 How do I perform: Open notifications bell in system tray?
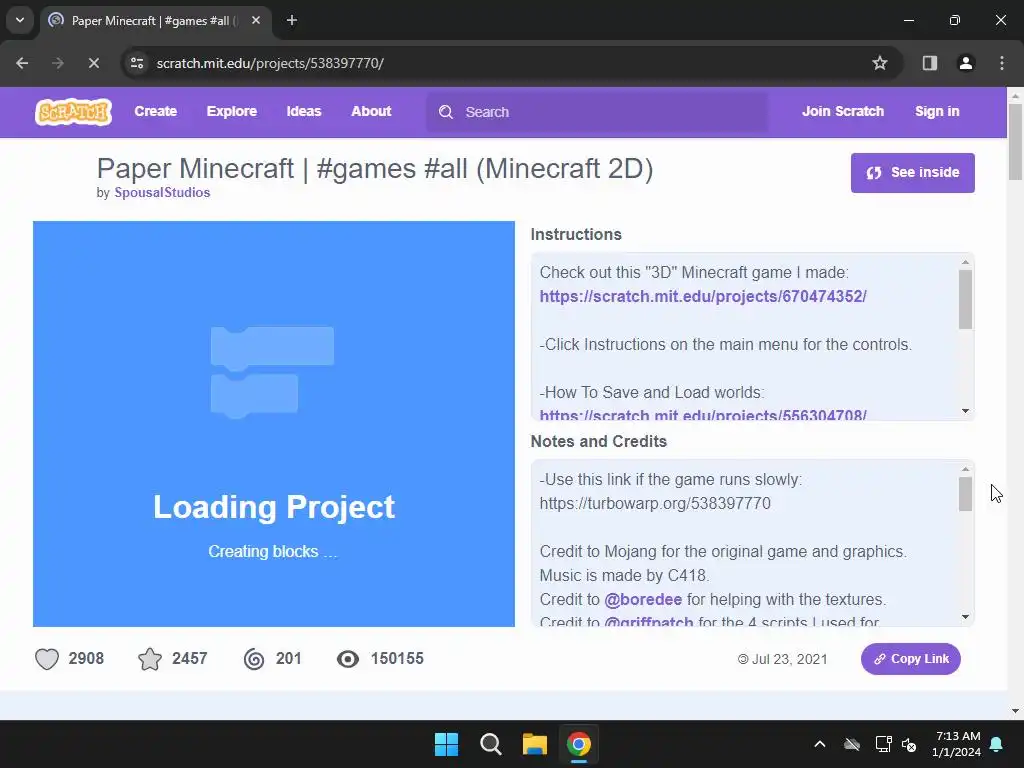997,744
